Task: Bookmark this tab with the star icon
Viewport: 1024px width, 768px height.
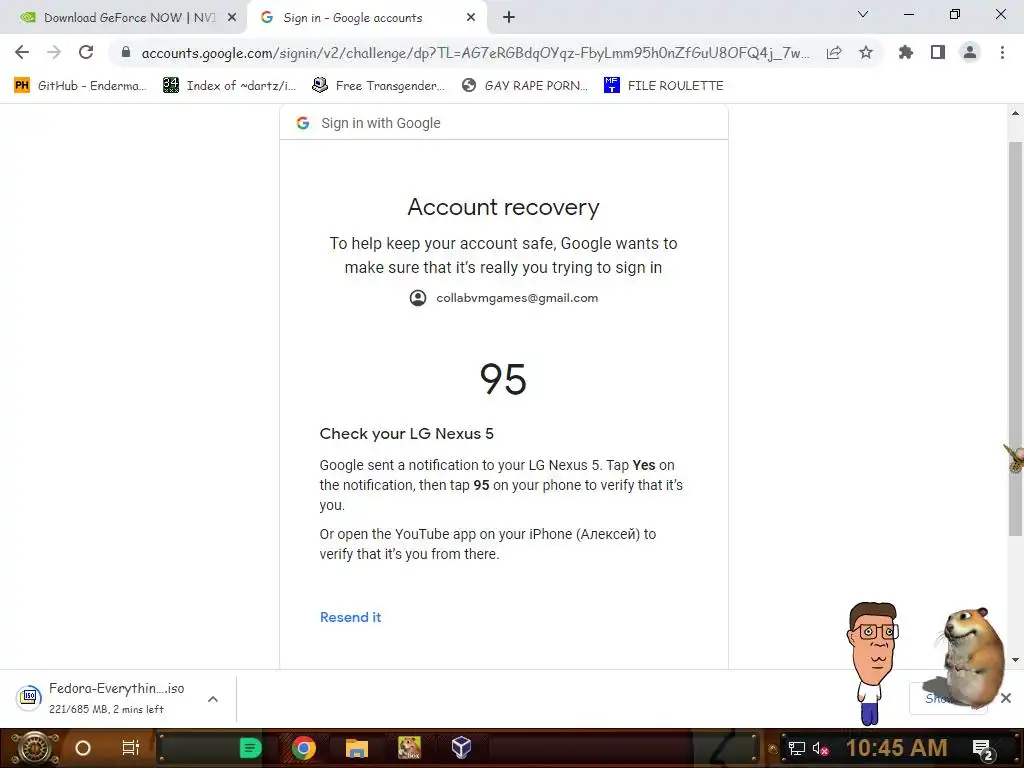Action: (x=866, y=52)
